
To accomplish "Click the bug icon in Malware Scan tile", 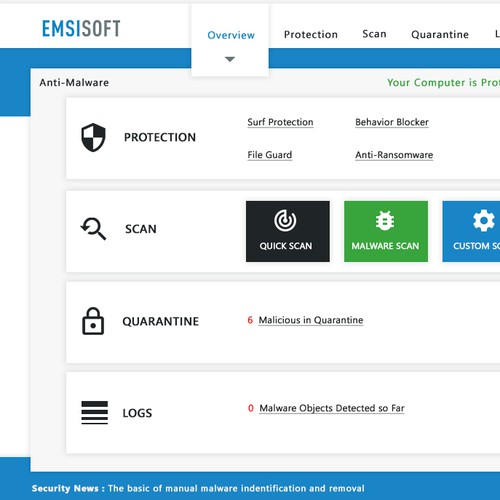I will point(385,221).
